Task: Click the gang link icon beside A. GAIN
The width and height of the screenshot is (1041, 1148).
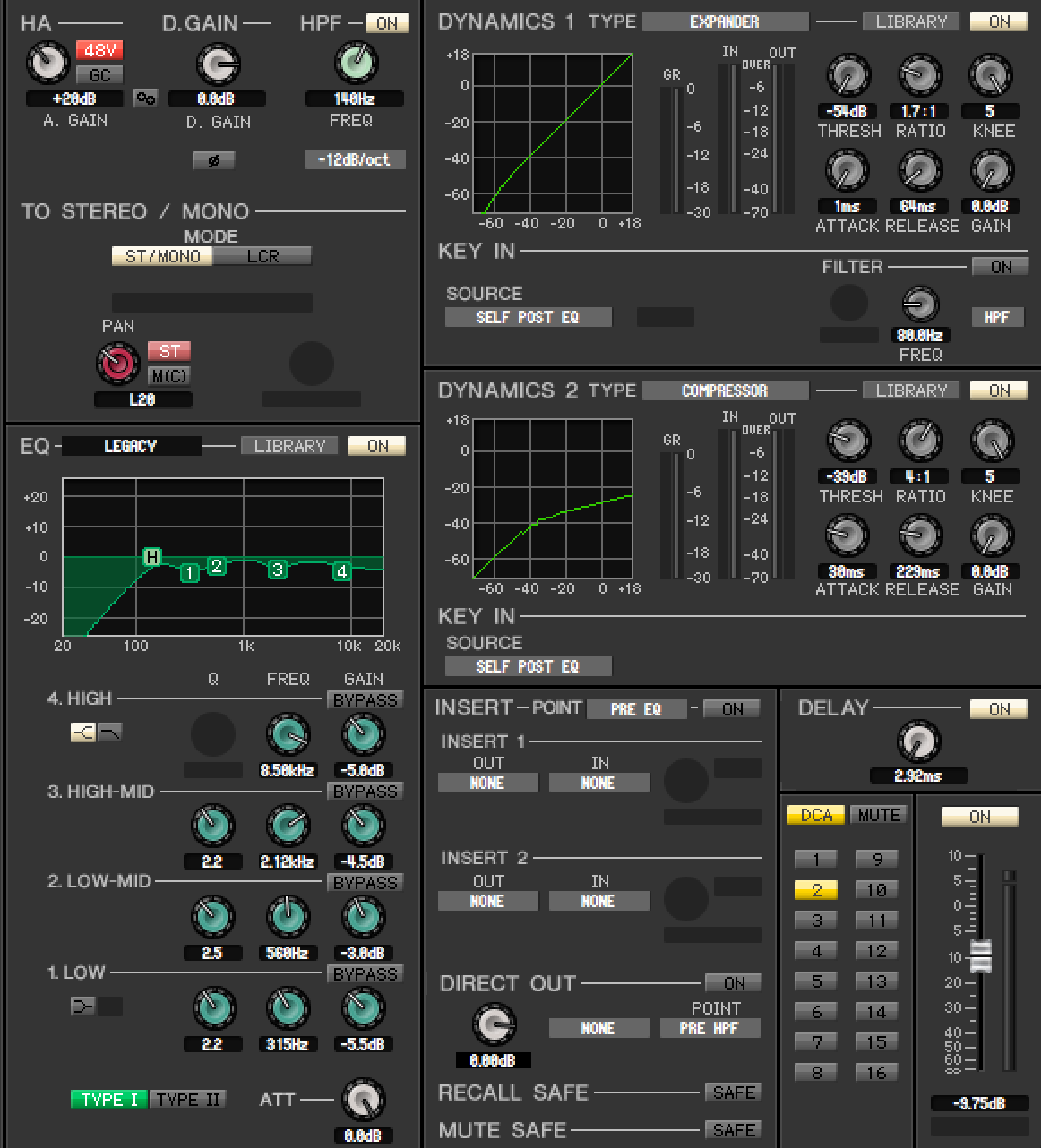Action: (145, 99)
